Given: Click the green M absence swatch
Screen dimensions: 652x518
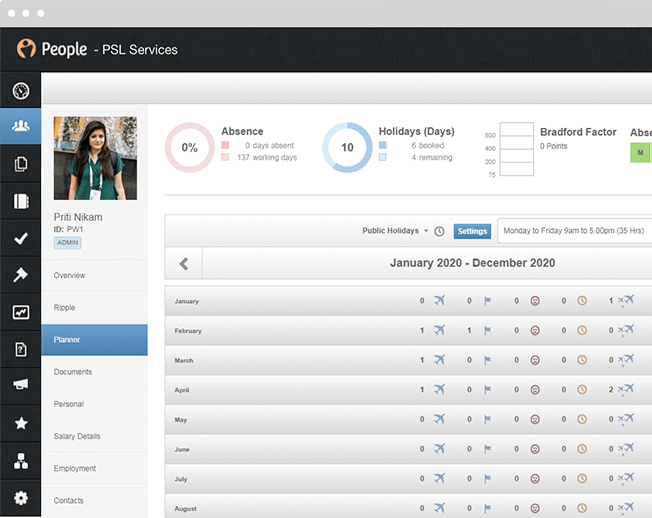Looking at the screenshot, I should tap(639, 153).
